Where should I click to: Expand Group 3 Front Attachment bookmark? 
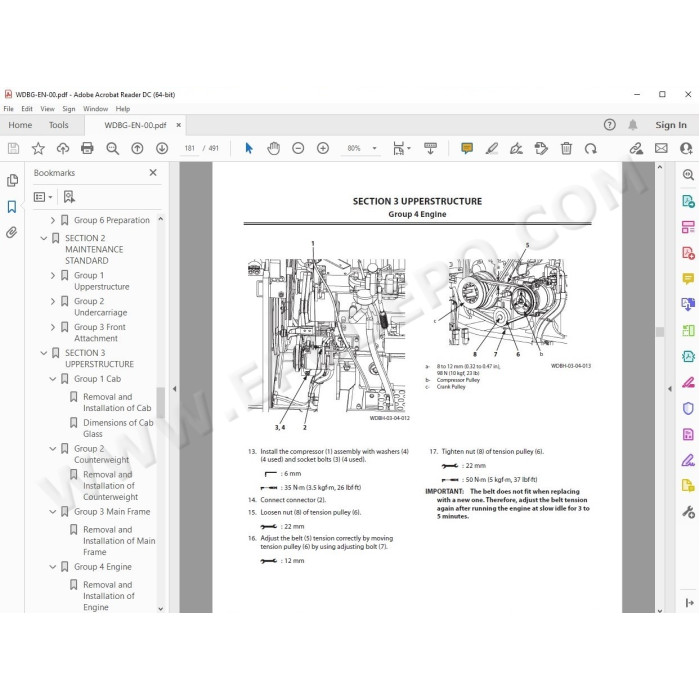(53, 327)
